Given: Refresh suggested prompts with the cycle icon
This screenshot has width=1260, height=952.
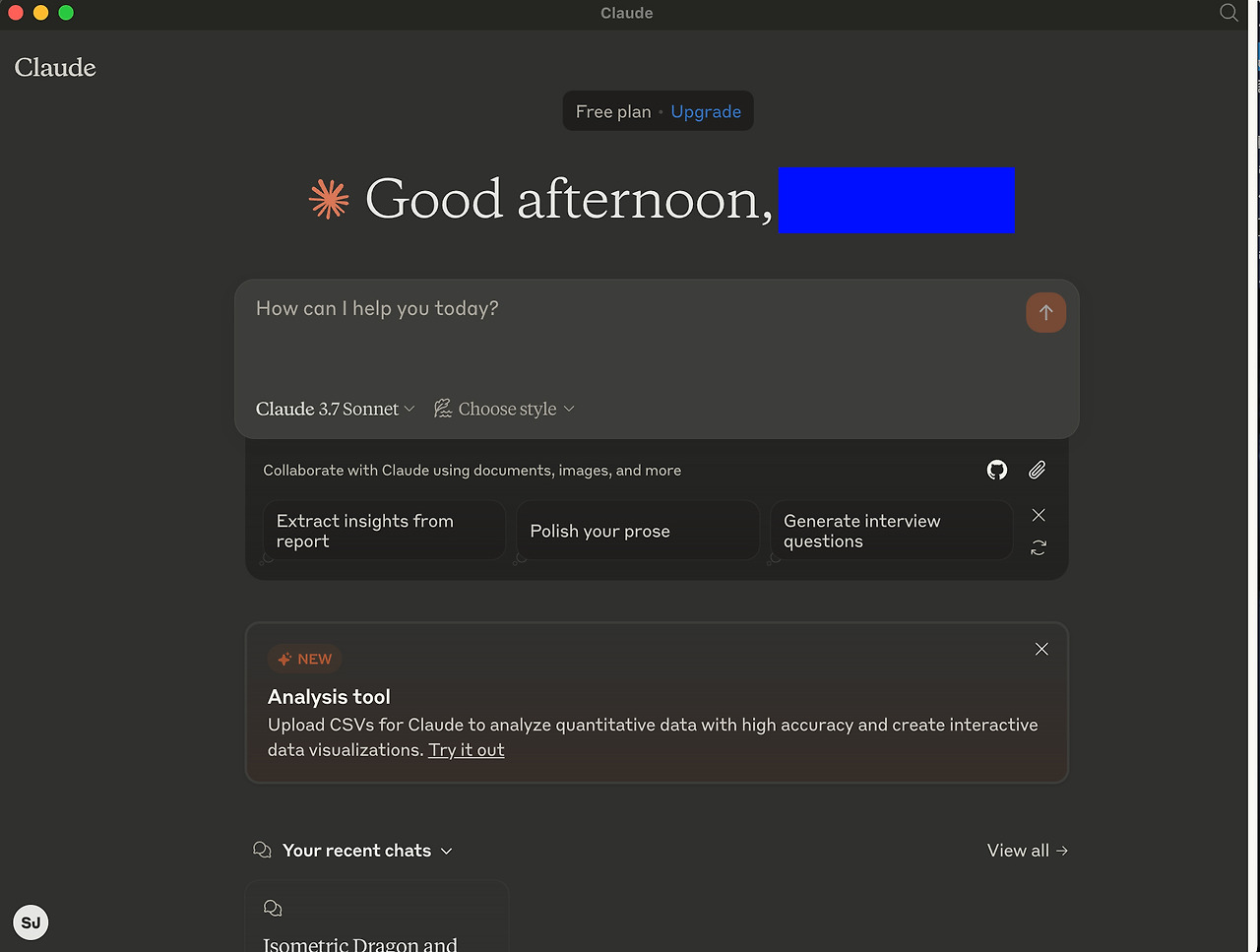Looking at the screenshot, I should coord(1039,547).
